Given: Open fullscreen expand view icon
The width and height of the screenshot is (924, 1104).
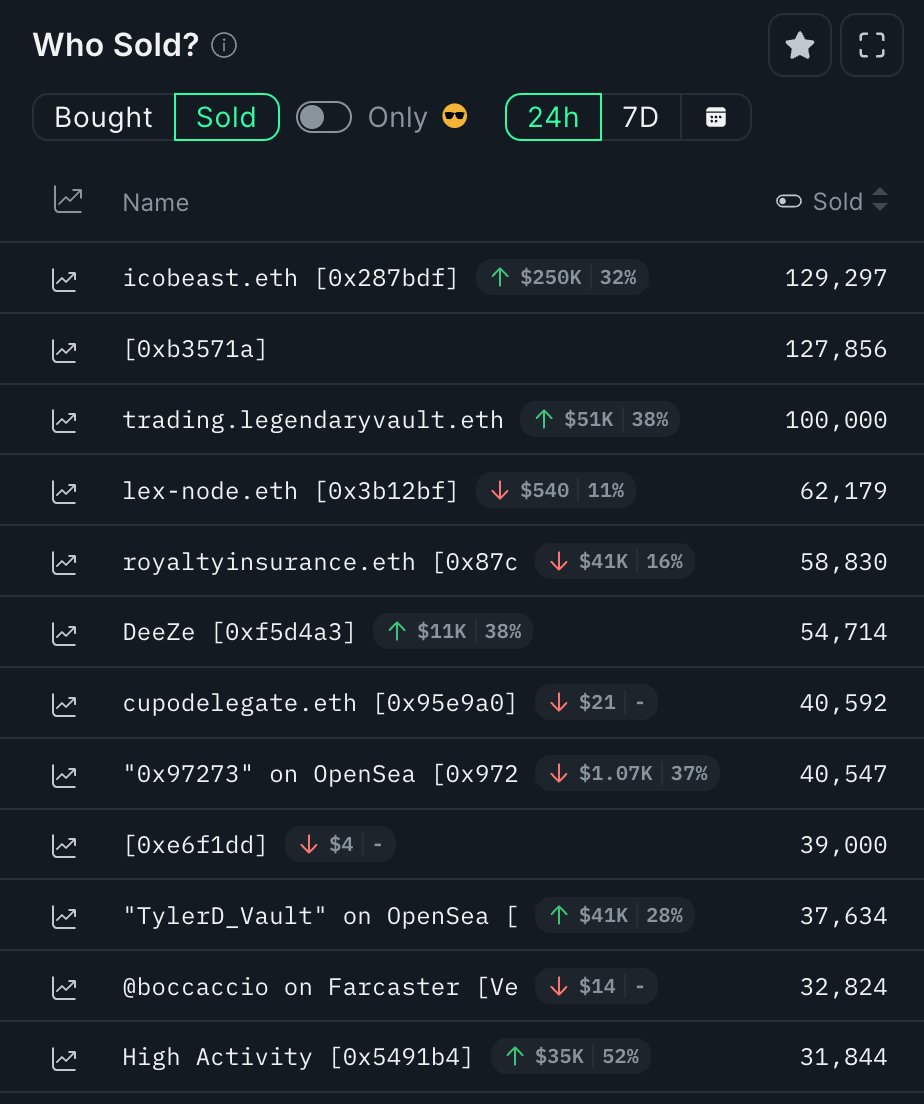Looking at the screenshot, I should pos(871,46).
